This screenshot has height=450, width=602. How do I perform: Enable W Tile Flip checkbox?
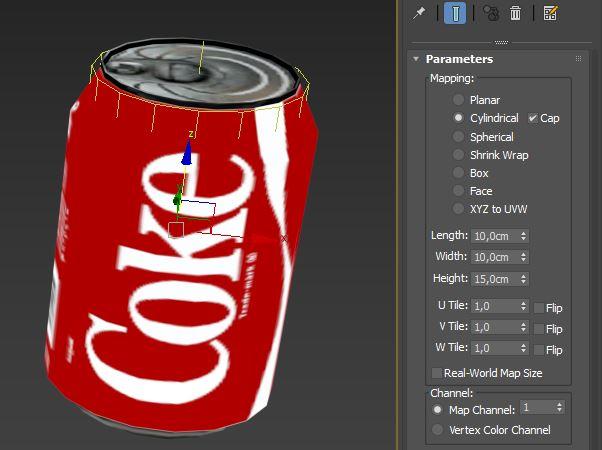click(x=539, y=350)
